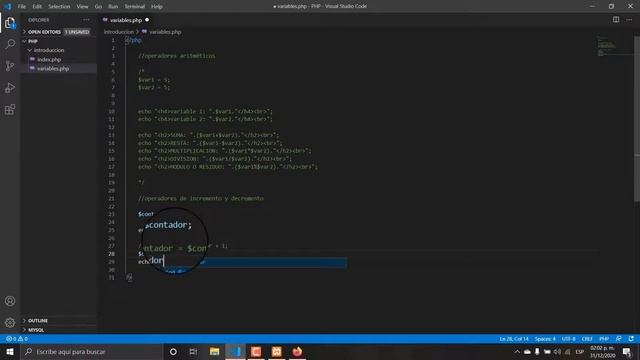
Task: Open the Edit menu
Action: click(x=37, y=7)
